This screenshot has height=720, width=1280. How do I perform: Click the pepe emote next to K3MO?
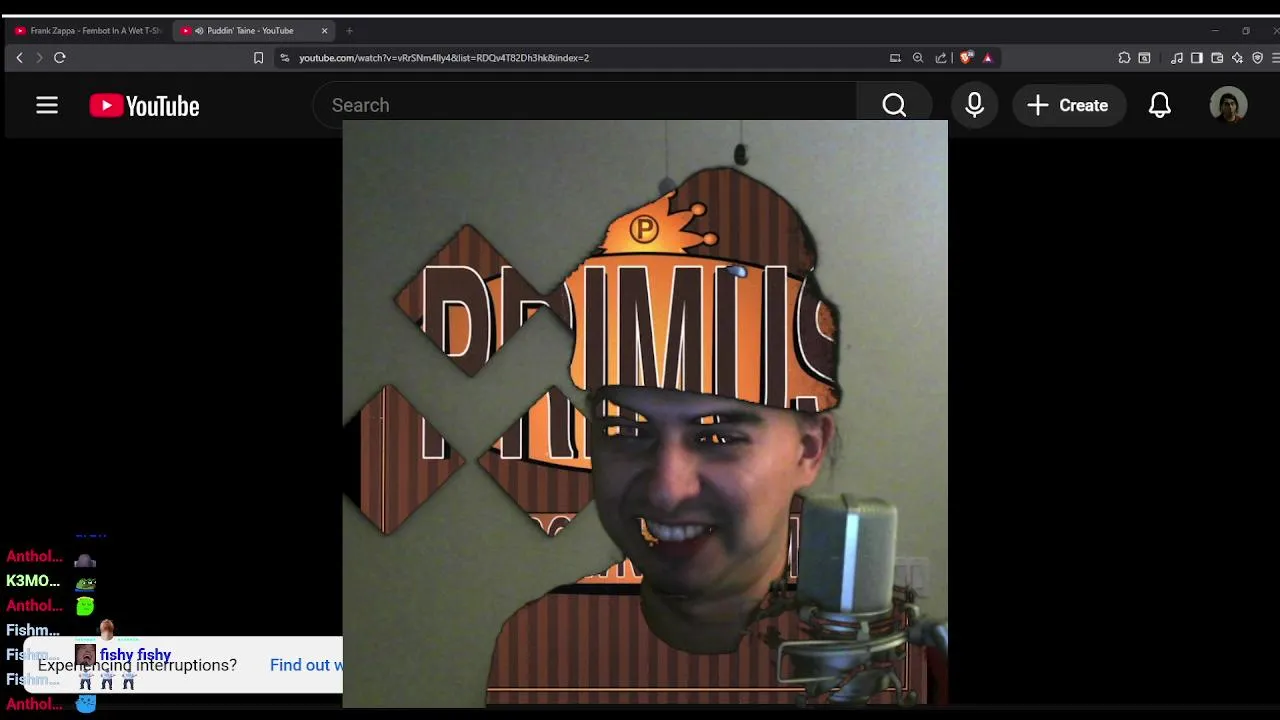pyautogui.click(x=86, y=582)
